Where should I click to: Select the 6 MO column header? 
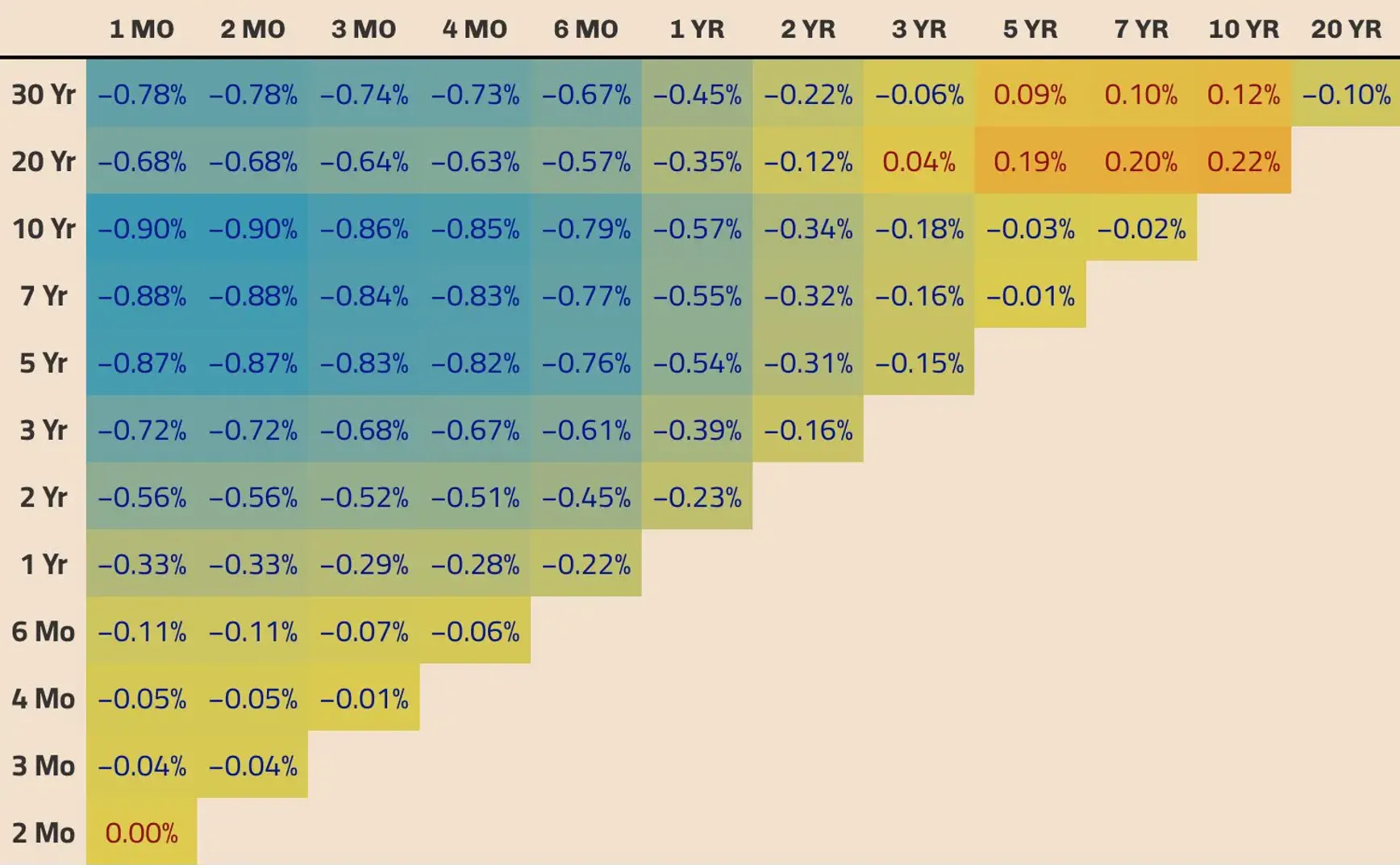click(585, 30)
